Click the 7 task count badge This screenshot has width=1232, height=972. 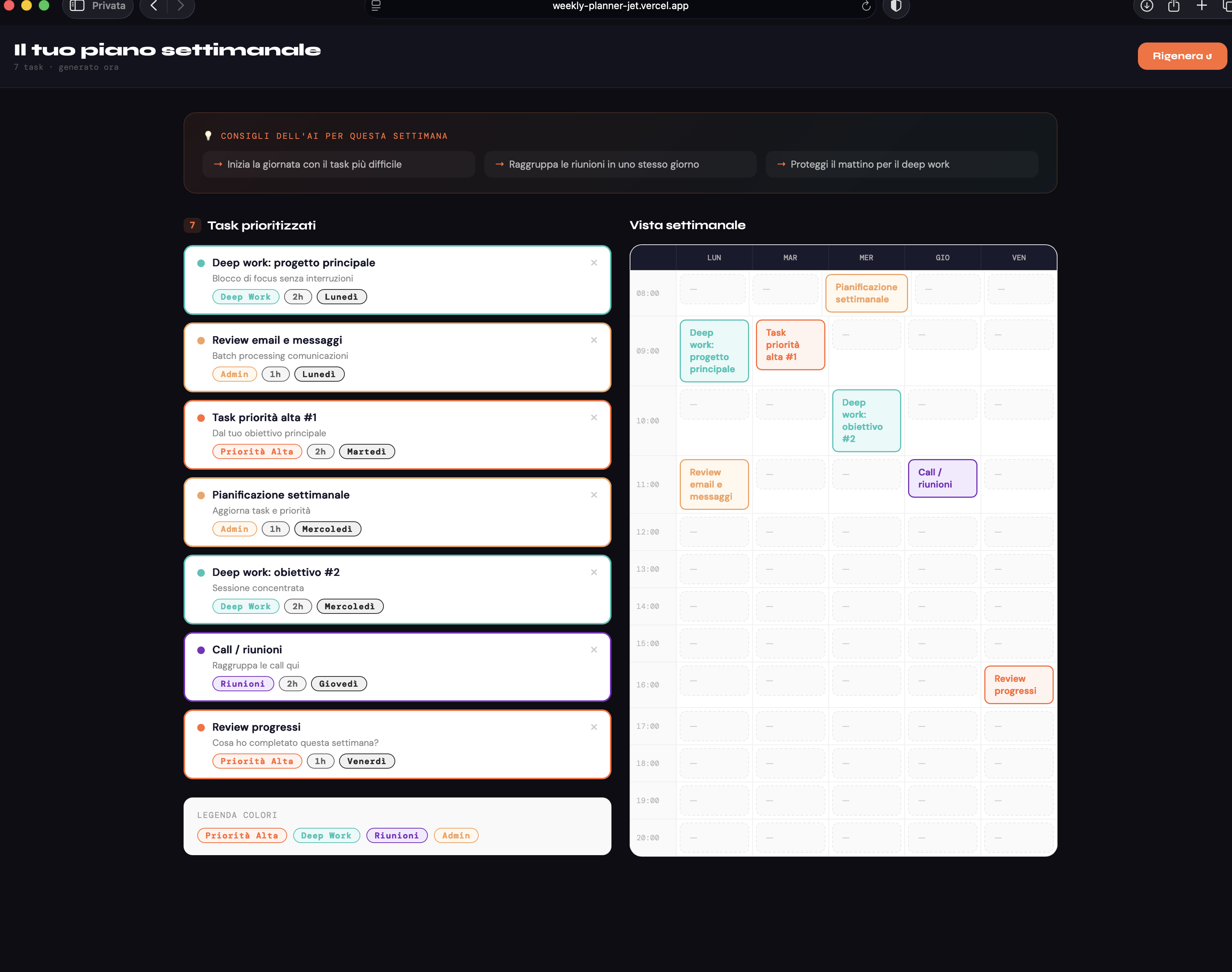click(192, 225)
